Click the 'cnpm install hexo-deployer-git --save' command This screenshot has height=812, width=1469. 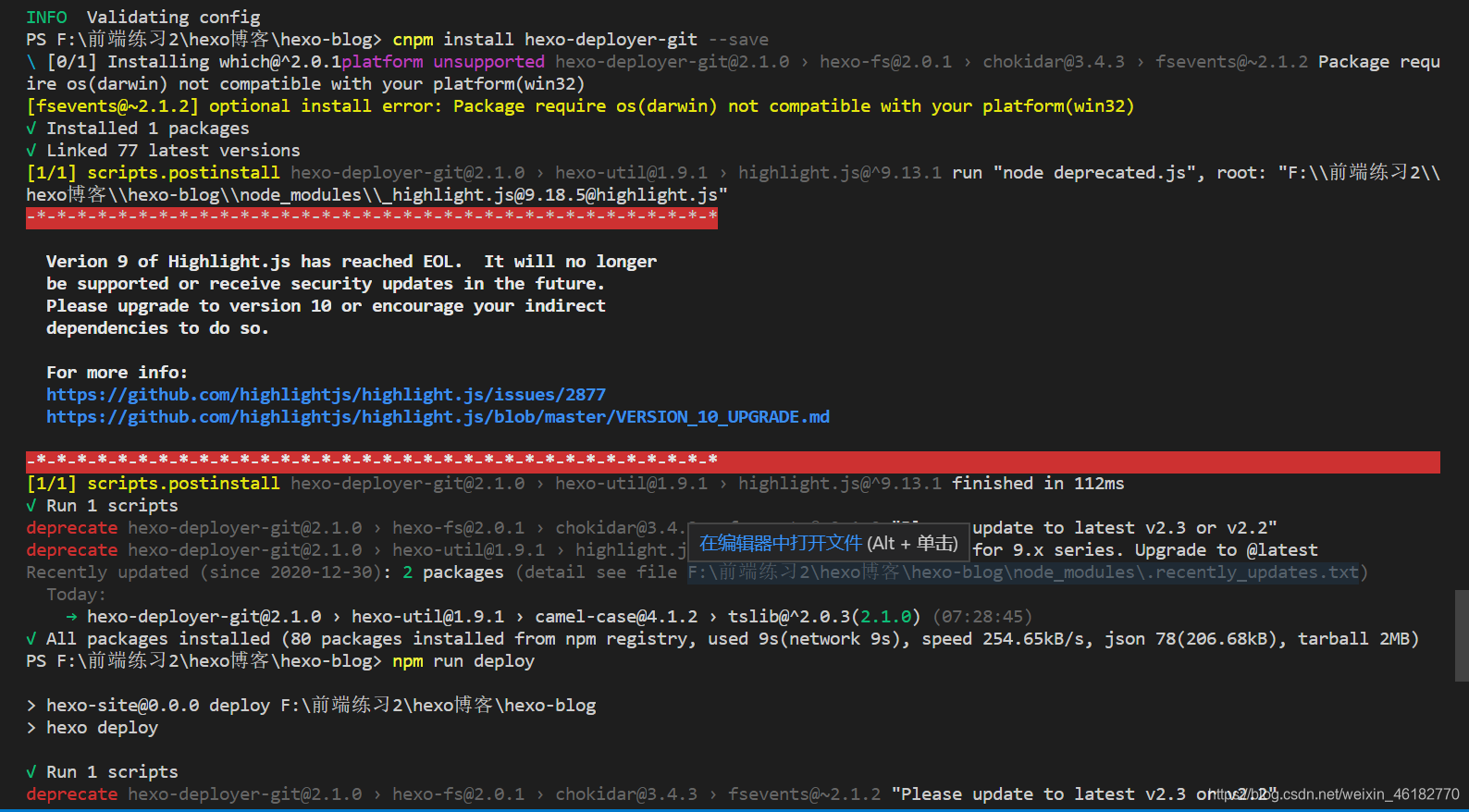[x=580, y=40]
